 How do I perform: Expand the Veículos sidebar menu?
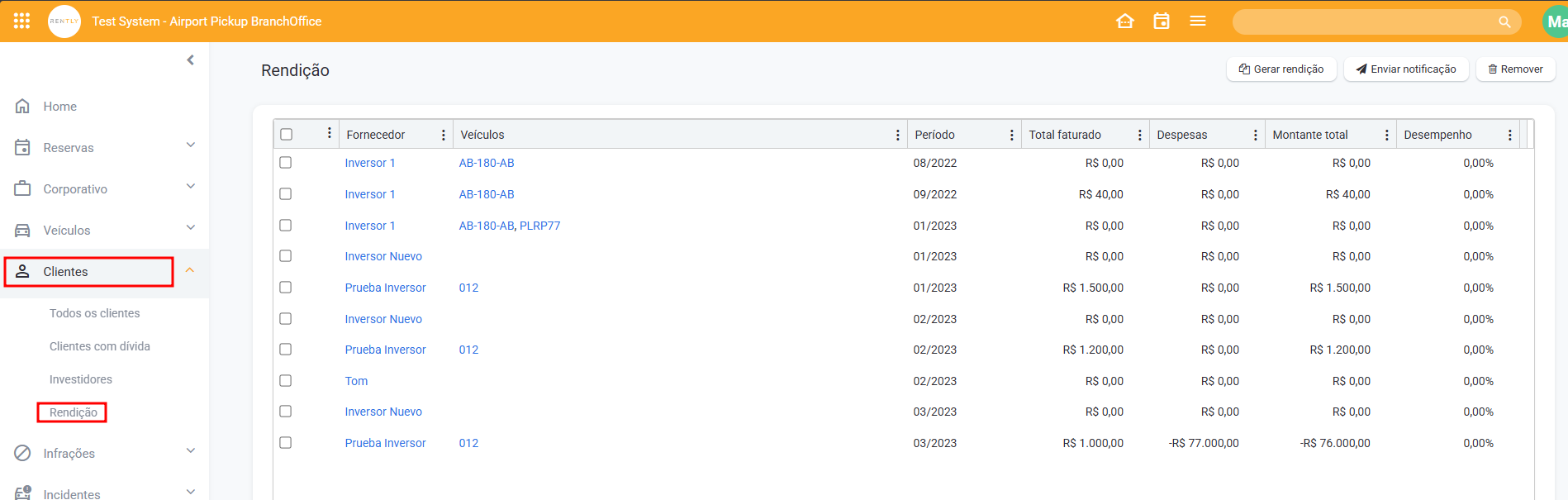(x=191, y=229)
